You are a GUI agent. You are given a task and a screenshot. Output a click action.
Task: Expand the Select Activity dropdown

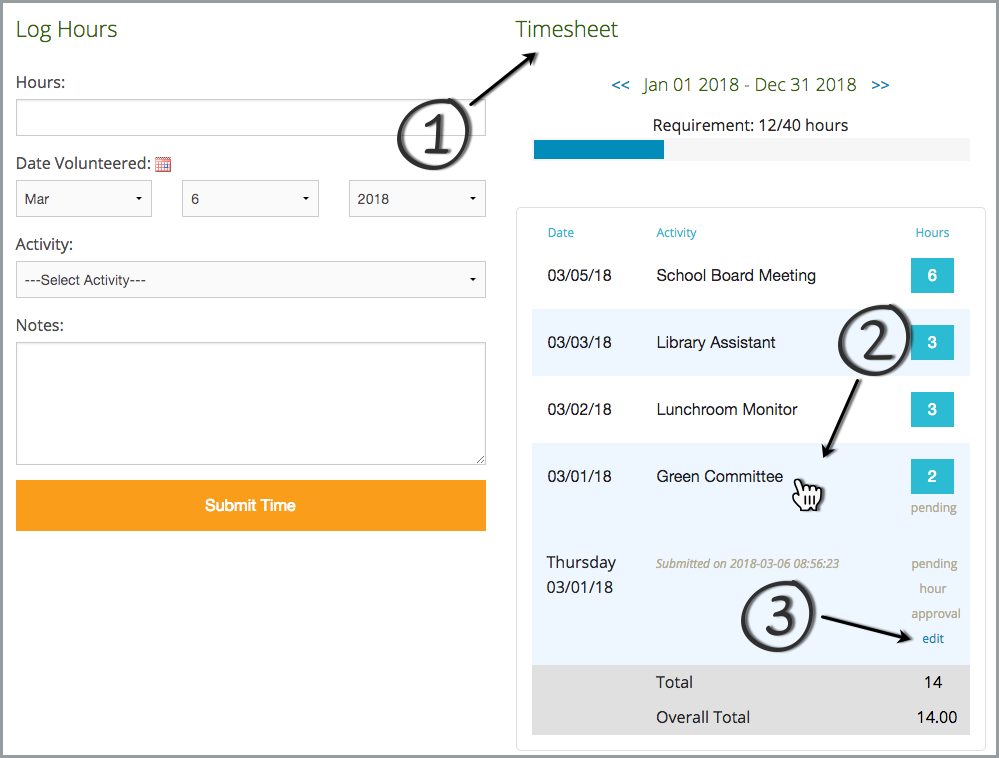click(250, 280)
